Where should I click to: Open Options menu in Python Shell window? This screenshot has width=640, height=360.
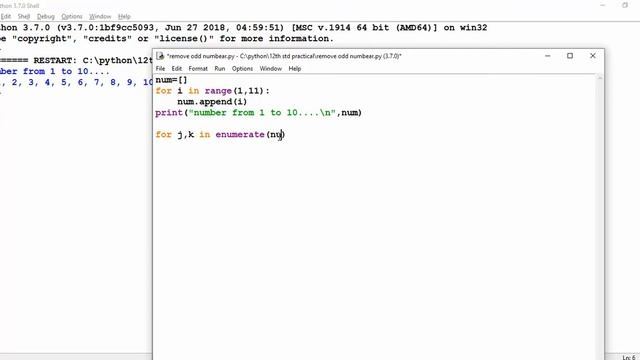click(x=72, y=16)
